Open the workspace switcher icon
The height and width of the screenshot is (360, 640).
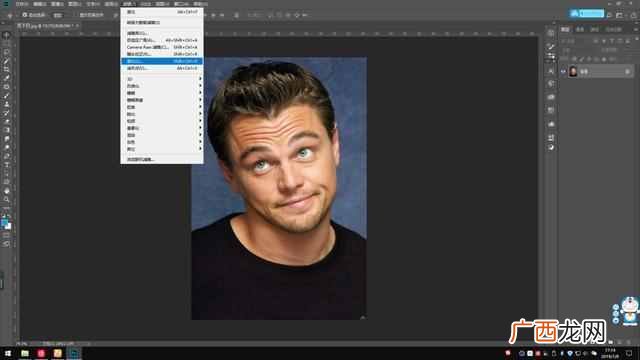click(620, 15)
